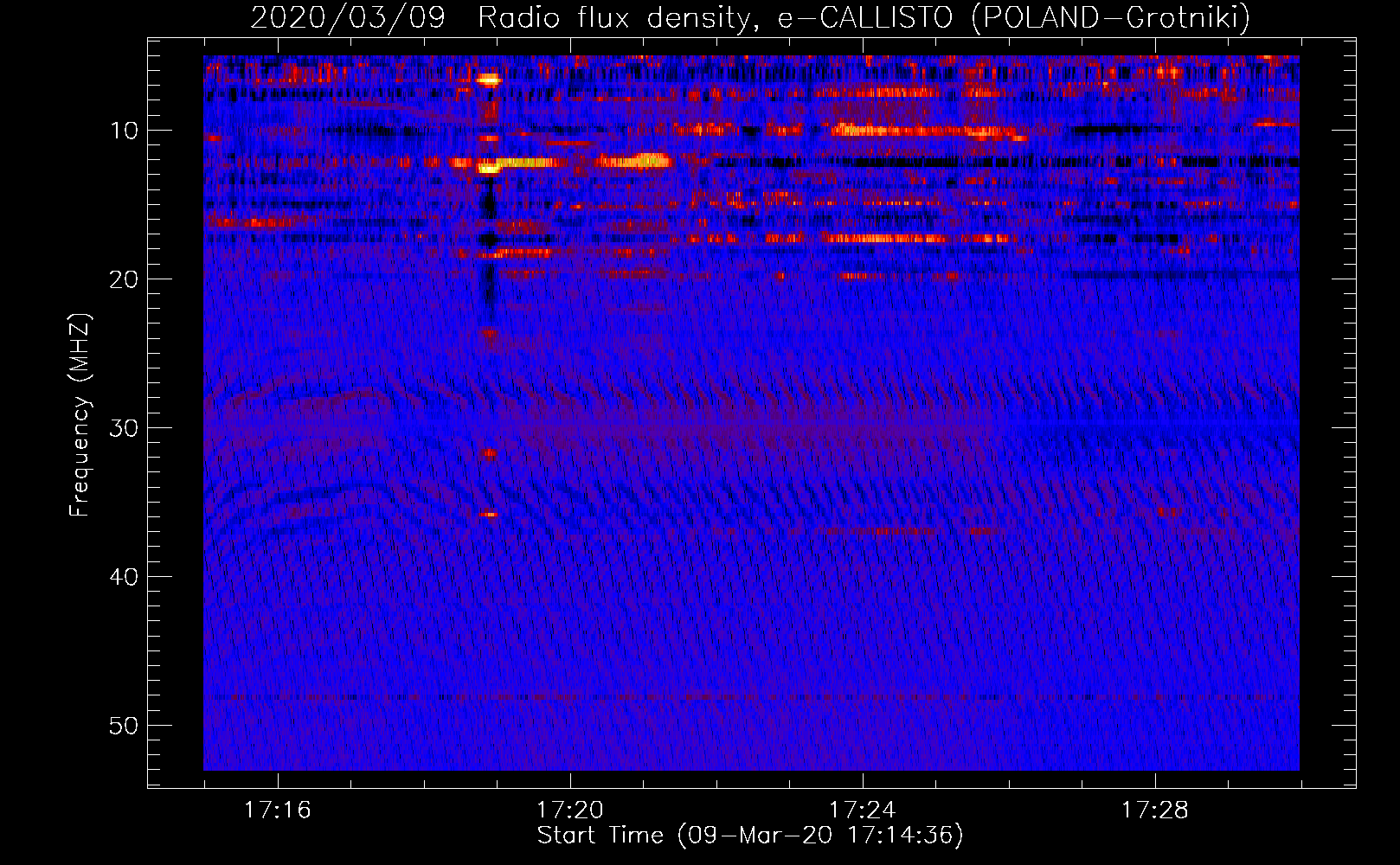Image resolution: width=1400 pixels, height=865 pixels.
Task: Click the bright yellow burst near 12 MHz at 17:19
Action: 489,170
